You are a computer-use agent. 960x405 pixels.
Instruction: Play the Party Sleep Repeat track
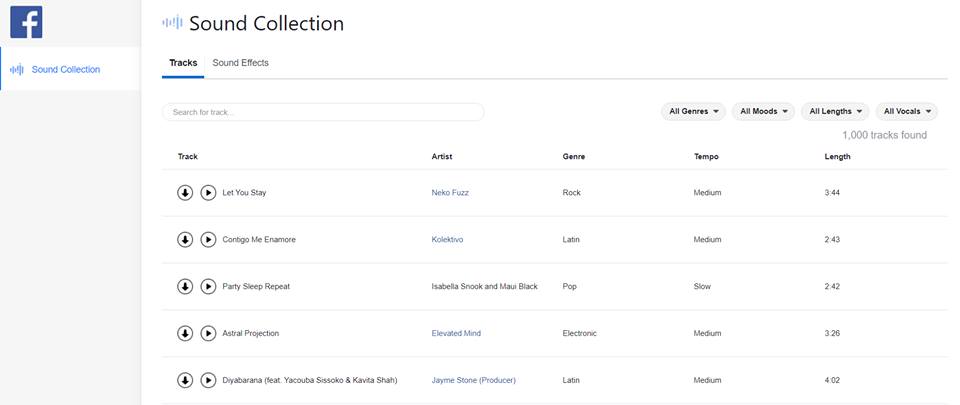click(208, 286)
